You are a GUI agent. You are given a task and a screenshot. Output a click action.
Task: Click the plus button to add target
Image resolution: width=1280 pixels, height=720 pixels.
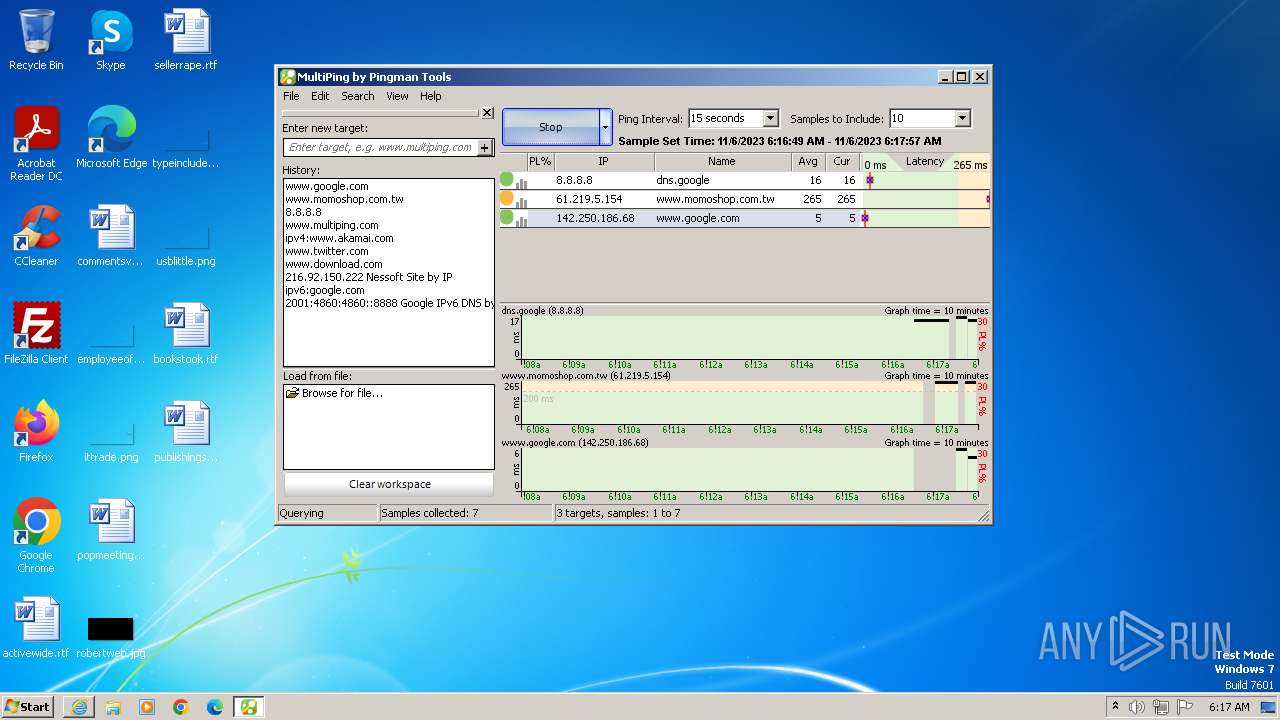[485, 147]
